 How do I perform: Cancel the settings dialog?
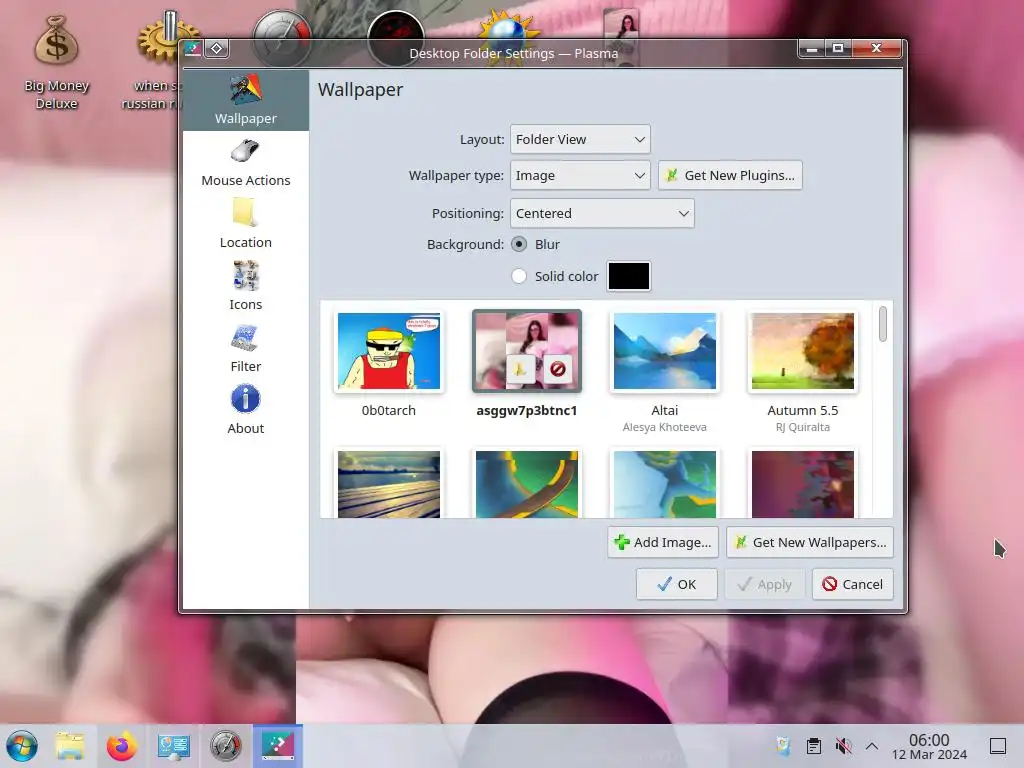tap(853, 584)
